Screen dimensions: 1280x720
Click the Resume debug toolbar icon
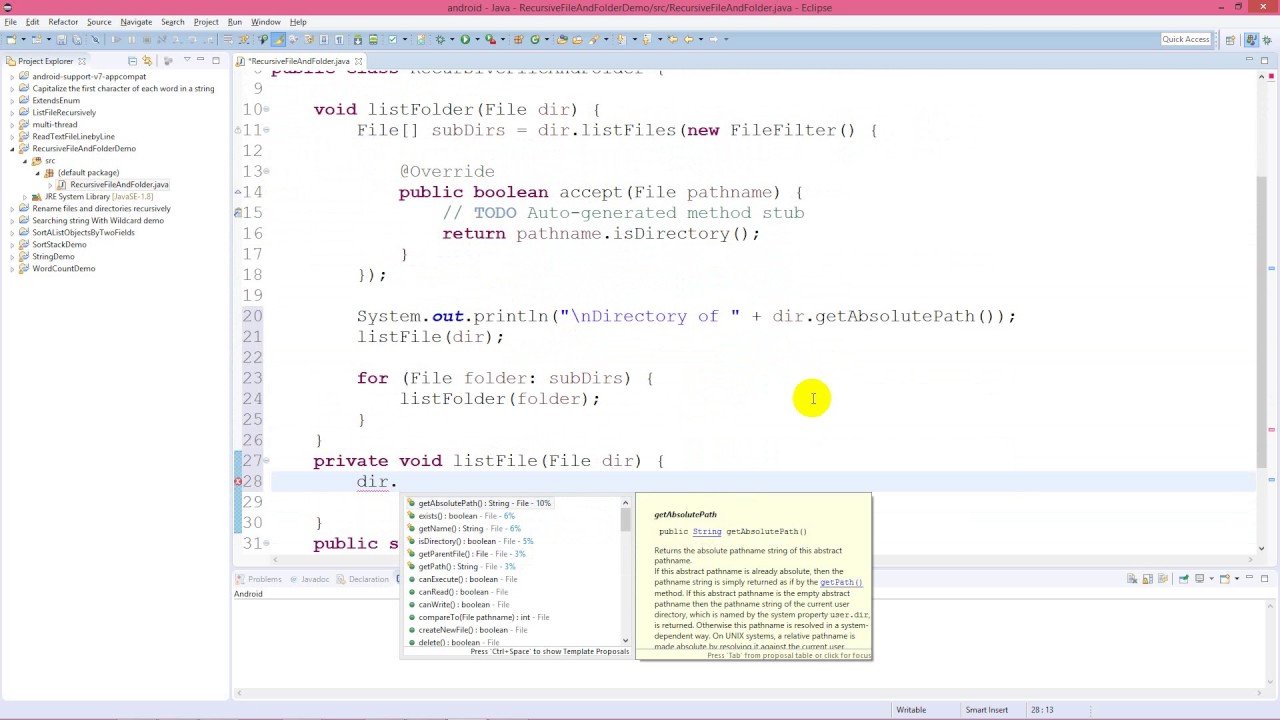point(116,39)
